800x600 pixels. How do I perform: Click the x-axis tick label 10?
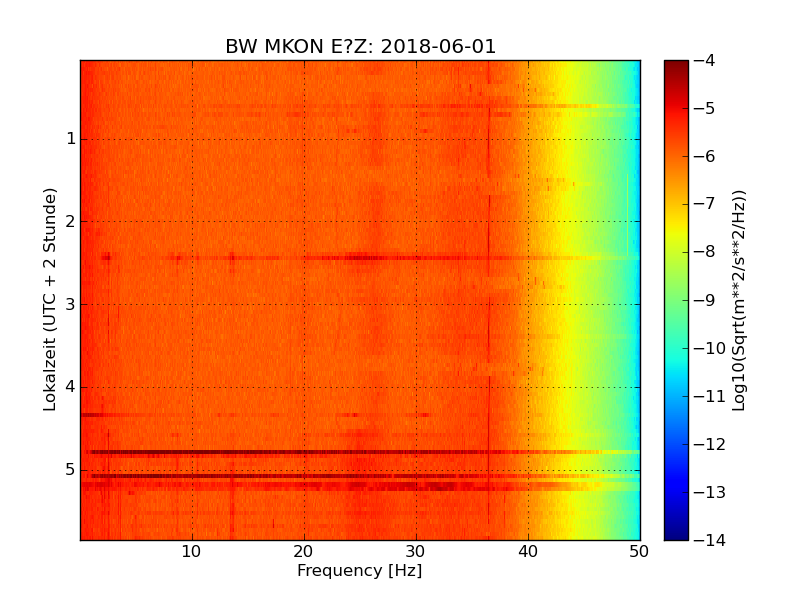click(x=191, y=552)
